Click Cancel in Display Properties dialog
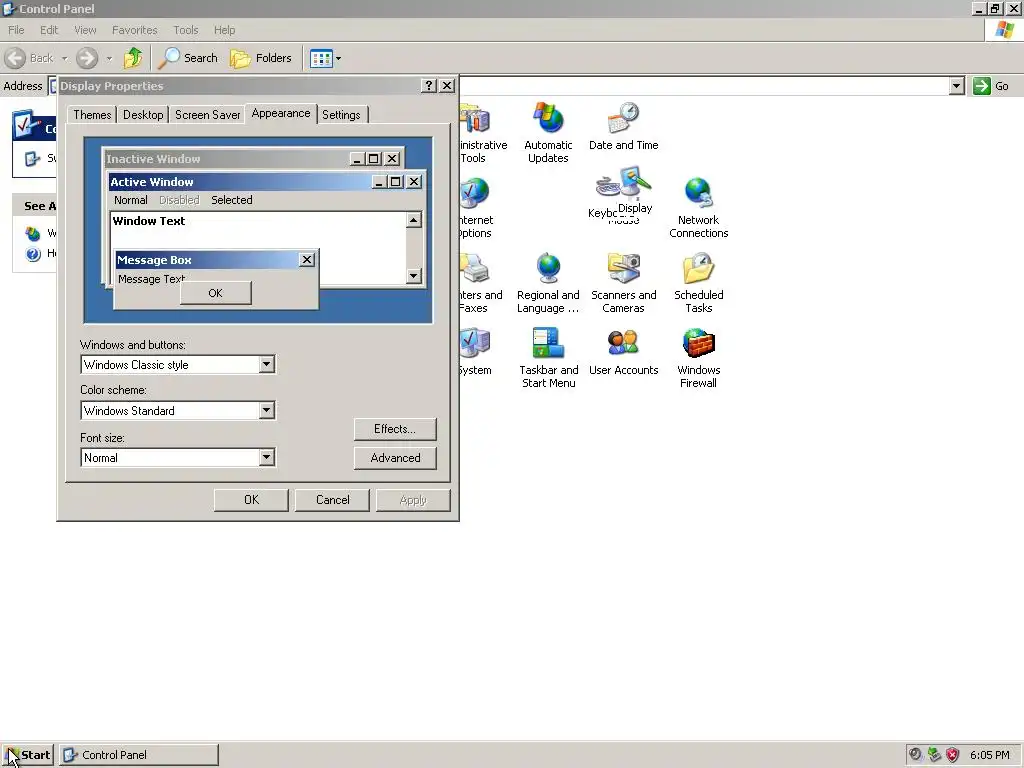This screenshot has width=1024, height=768. click(x=332, y=500)
